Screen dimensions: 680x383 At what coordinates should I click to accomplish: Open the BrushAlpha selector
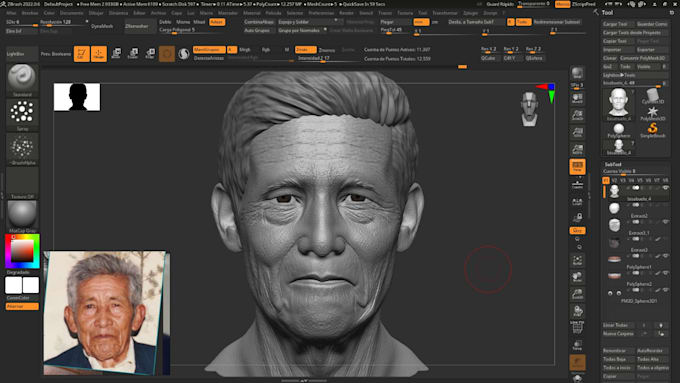pyautogui.click(x=22, y=149)
